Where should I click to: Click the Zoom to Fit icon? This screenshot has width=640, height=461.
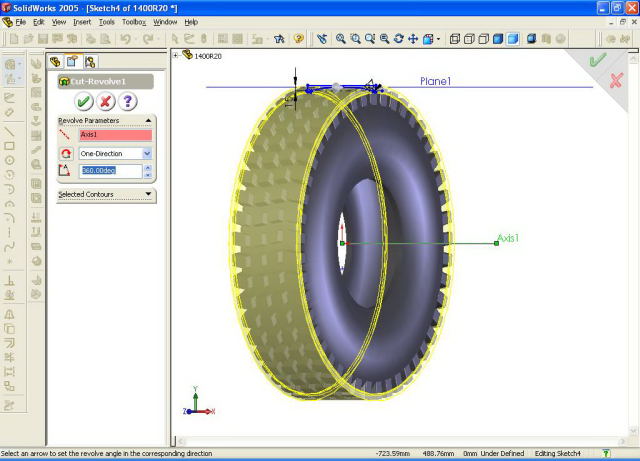pos(341,39)
